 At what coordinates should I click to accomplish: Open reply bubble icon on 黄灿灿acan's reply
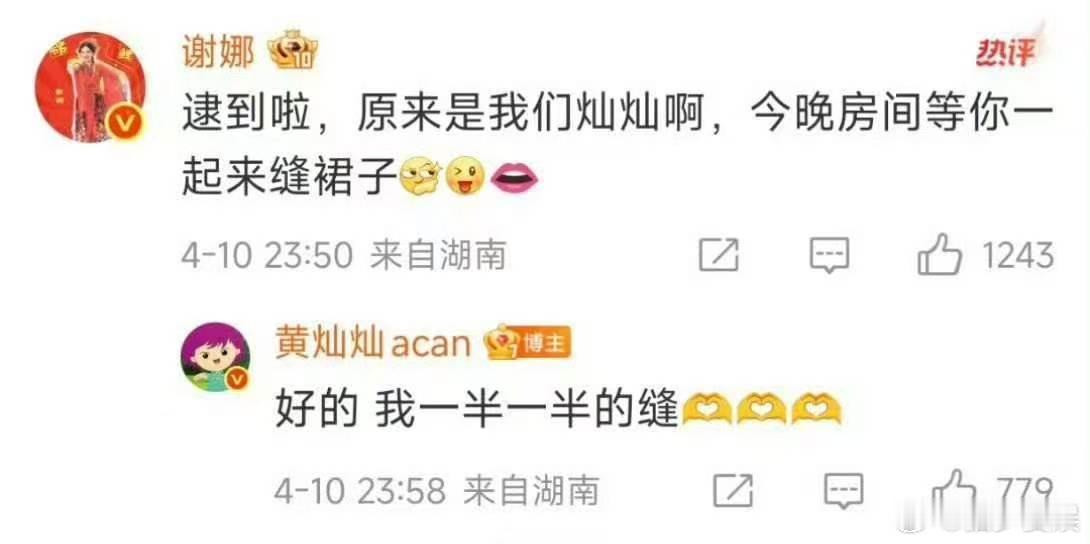coord(843,491)
